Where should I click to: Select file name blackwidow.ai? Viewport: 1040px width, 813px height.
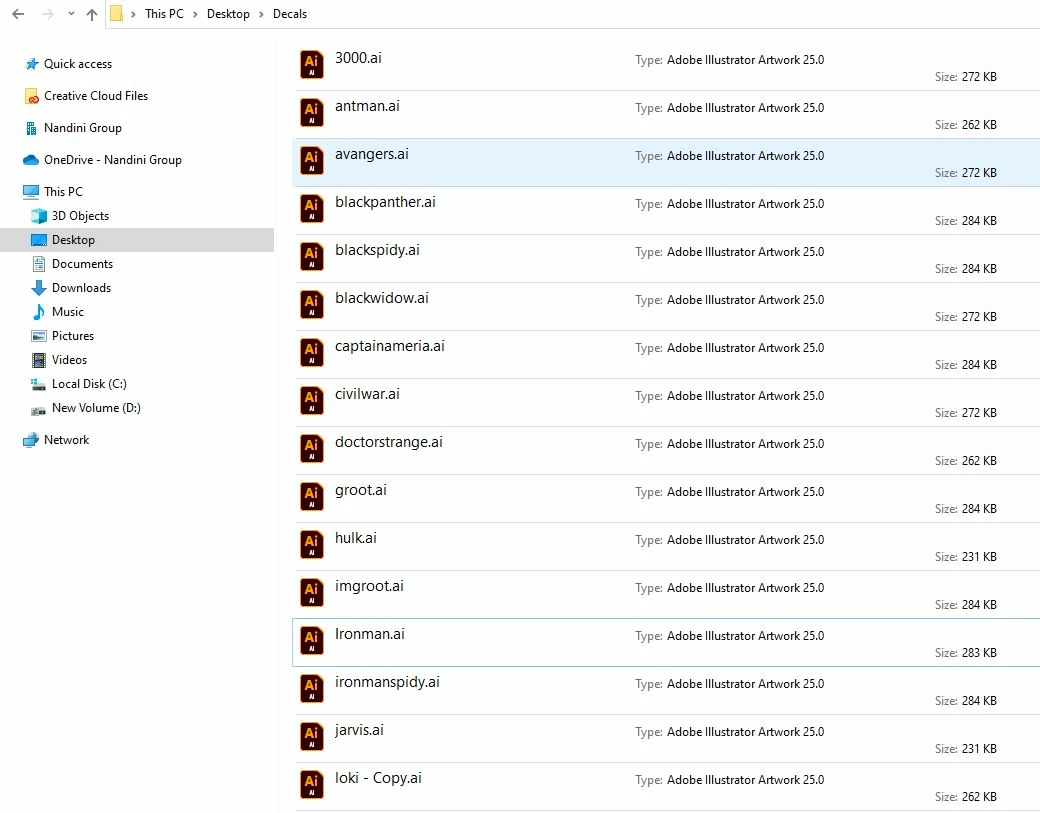(x=382, y=298)
